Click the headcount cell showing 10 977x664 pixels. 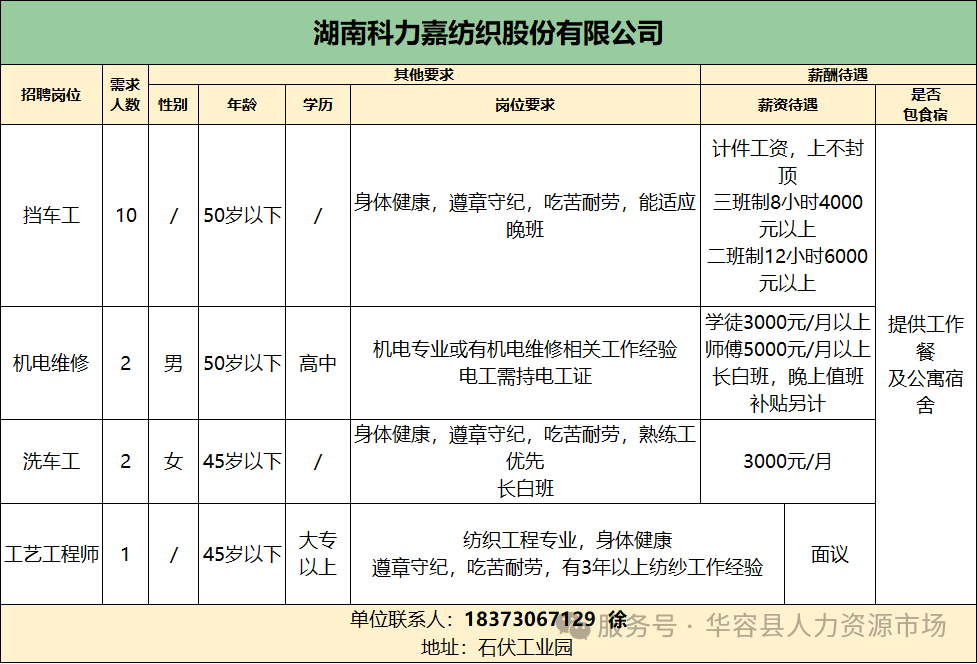point(125,216)
